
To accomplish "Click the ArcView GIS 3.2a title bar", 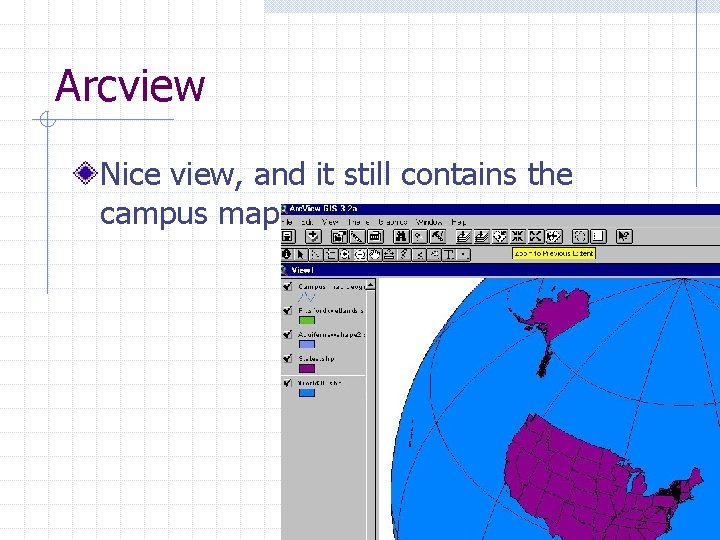I will (x=501, y=209).
